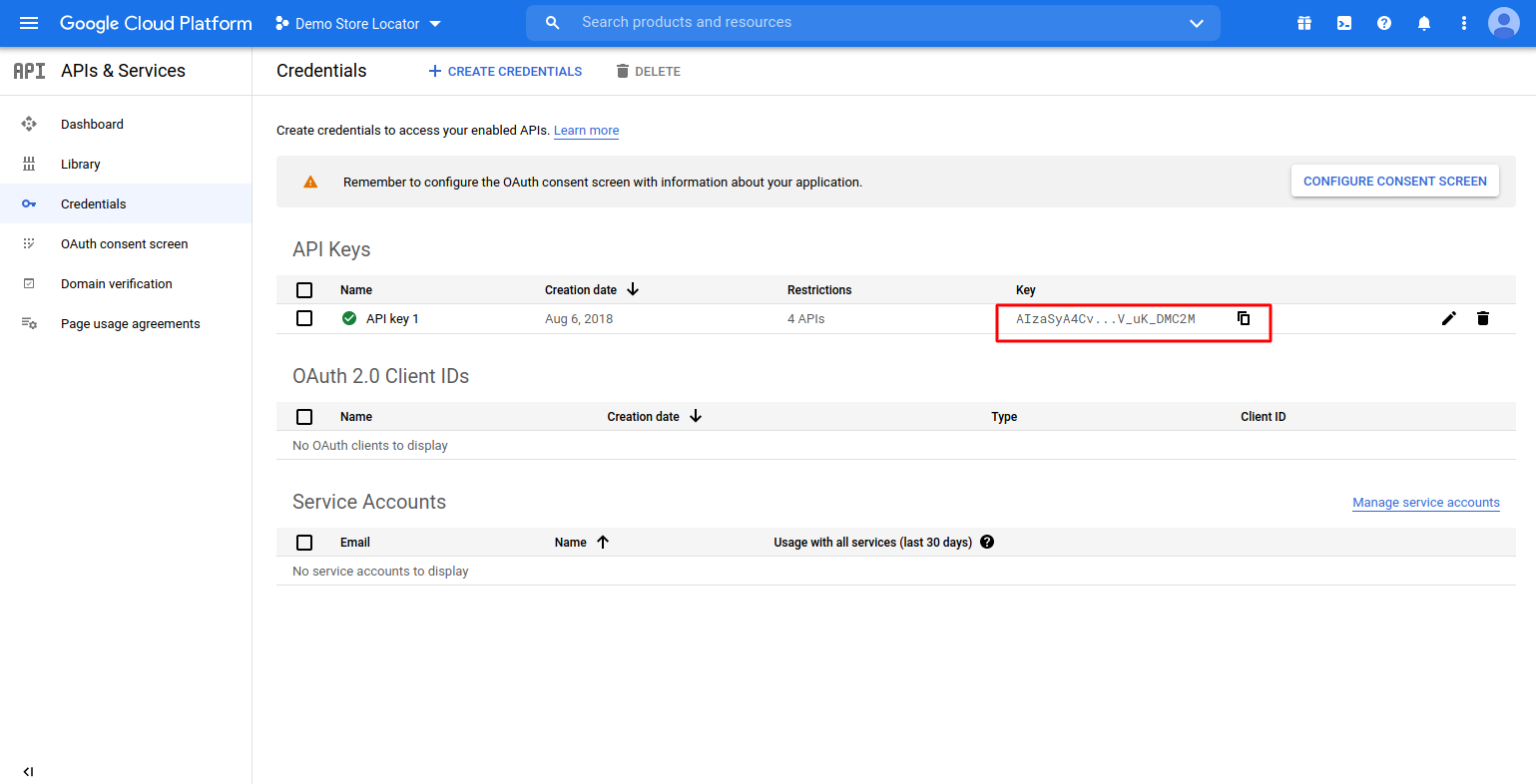Image resolution: width=1536 pixels, height=784 pixels.
Task: Open the notifications bell
Action: pyautogui.click(x=1424, y=23)
